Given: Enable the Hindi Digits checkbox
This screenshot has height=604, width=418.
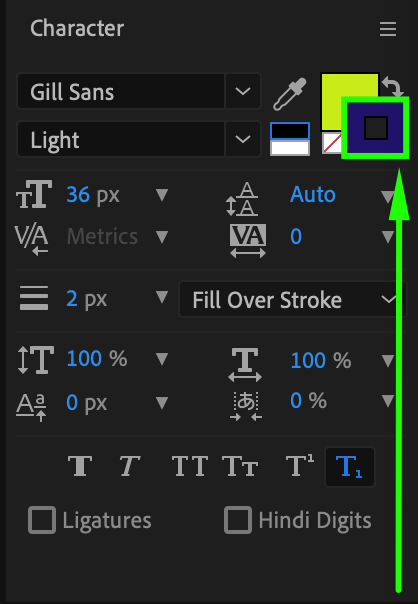Looking at the screenshot, I should (238, 520).
